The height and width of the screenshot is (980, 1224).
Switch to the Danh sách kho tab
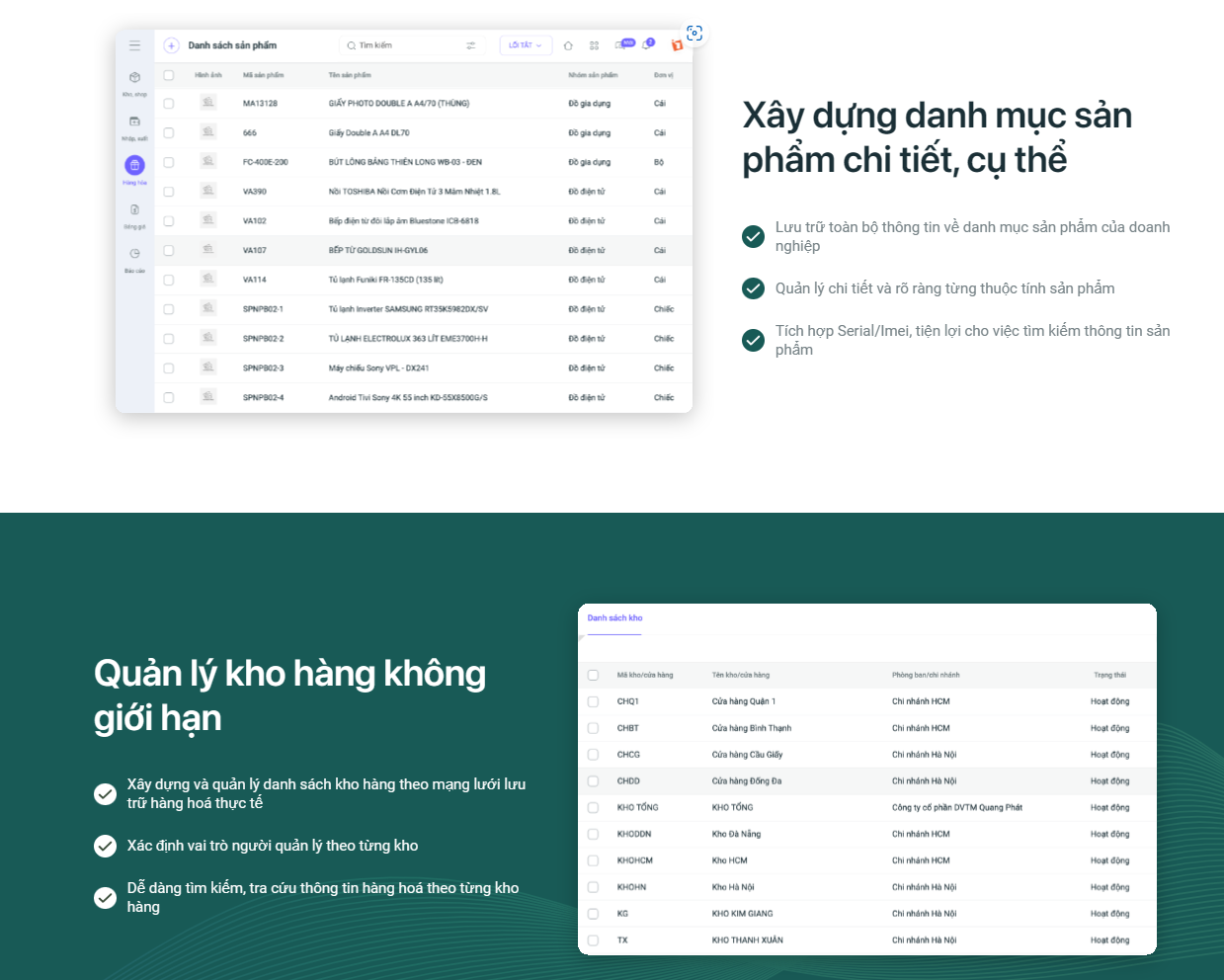coord(614,618)
